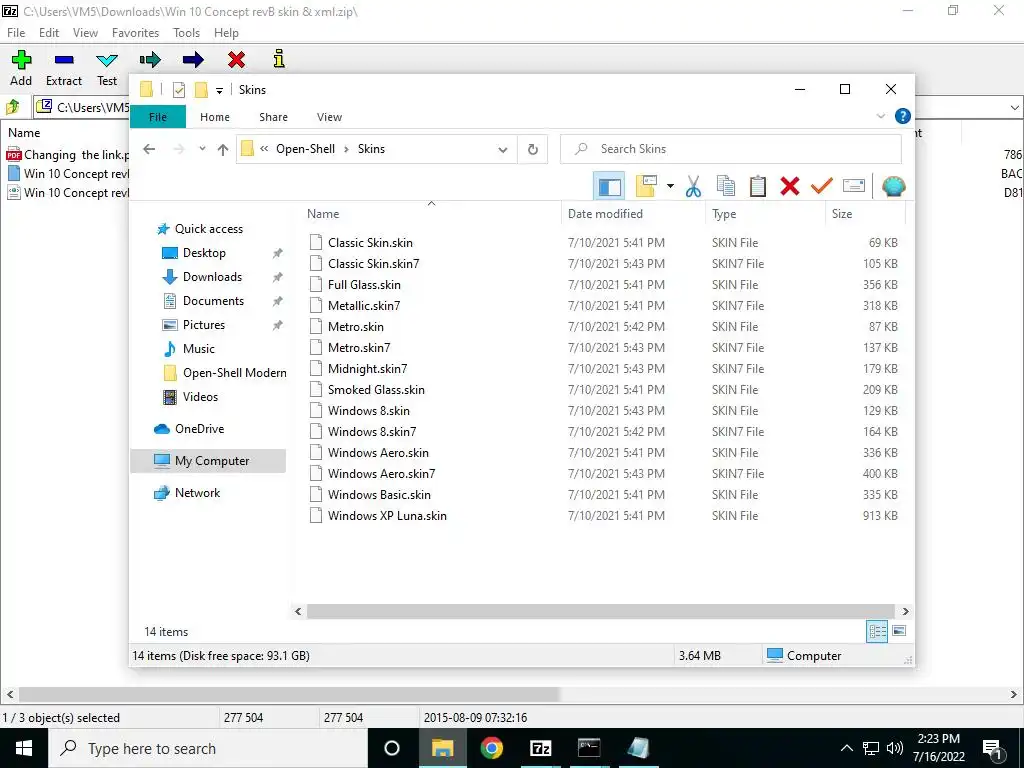Click the Classic Explorer shell settings icon
Screen dimensions: 1024x768
[893, 187]
